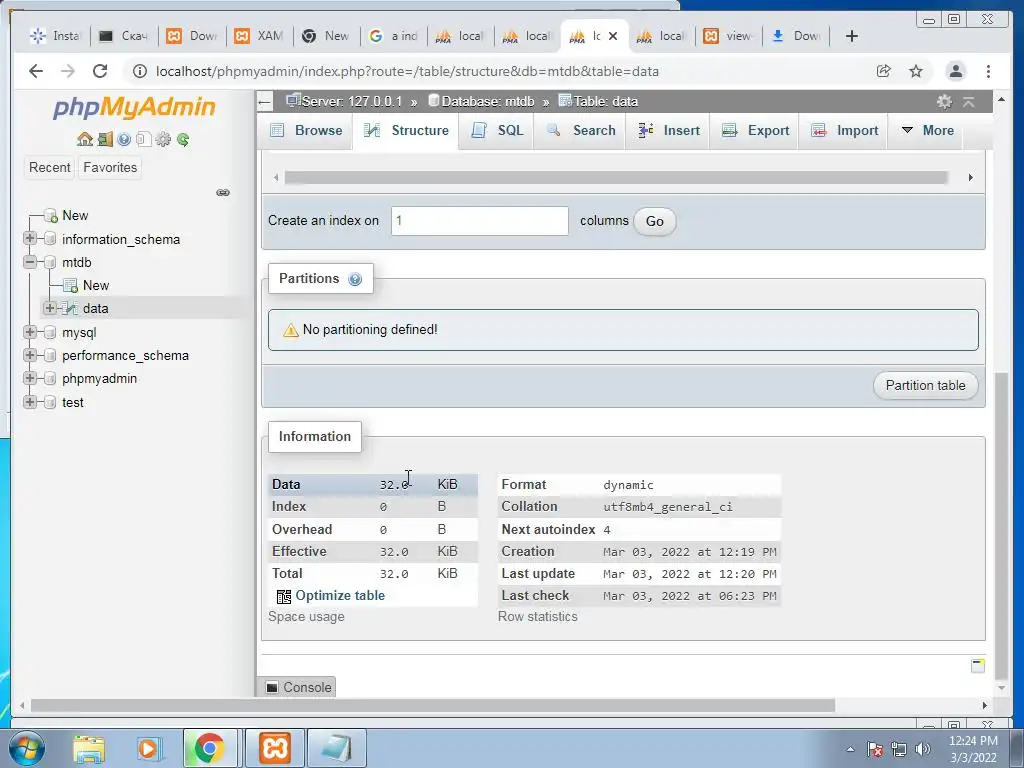This screenshot has height=768, width=1024.
Task: View site information icon in address bar
Action: click(140, 71)
